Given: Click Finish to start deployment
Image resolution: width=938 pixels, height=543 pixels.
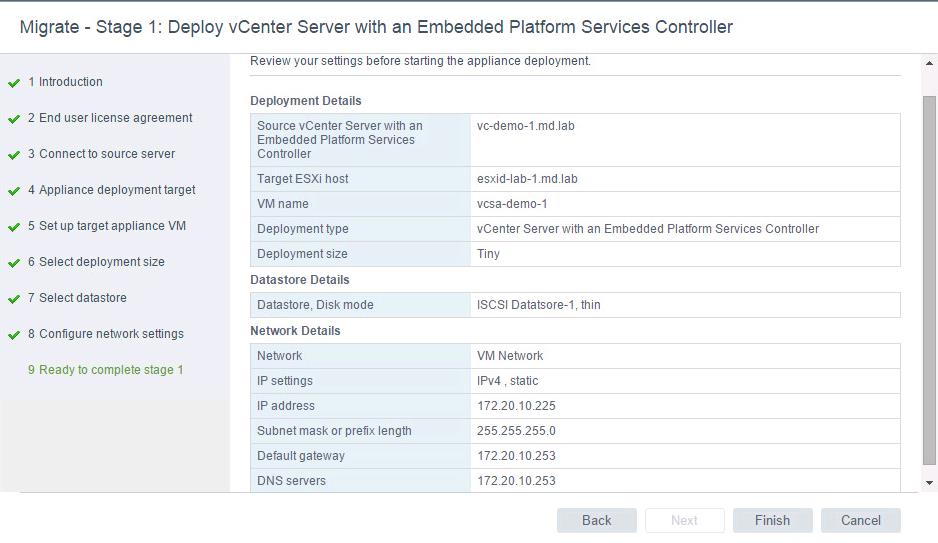Looking at the screenshot, I should click(x=772, y=520).
